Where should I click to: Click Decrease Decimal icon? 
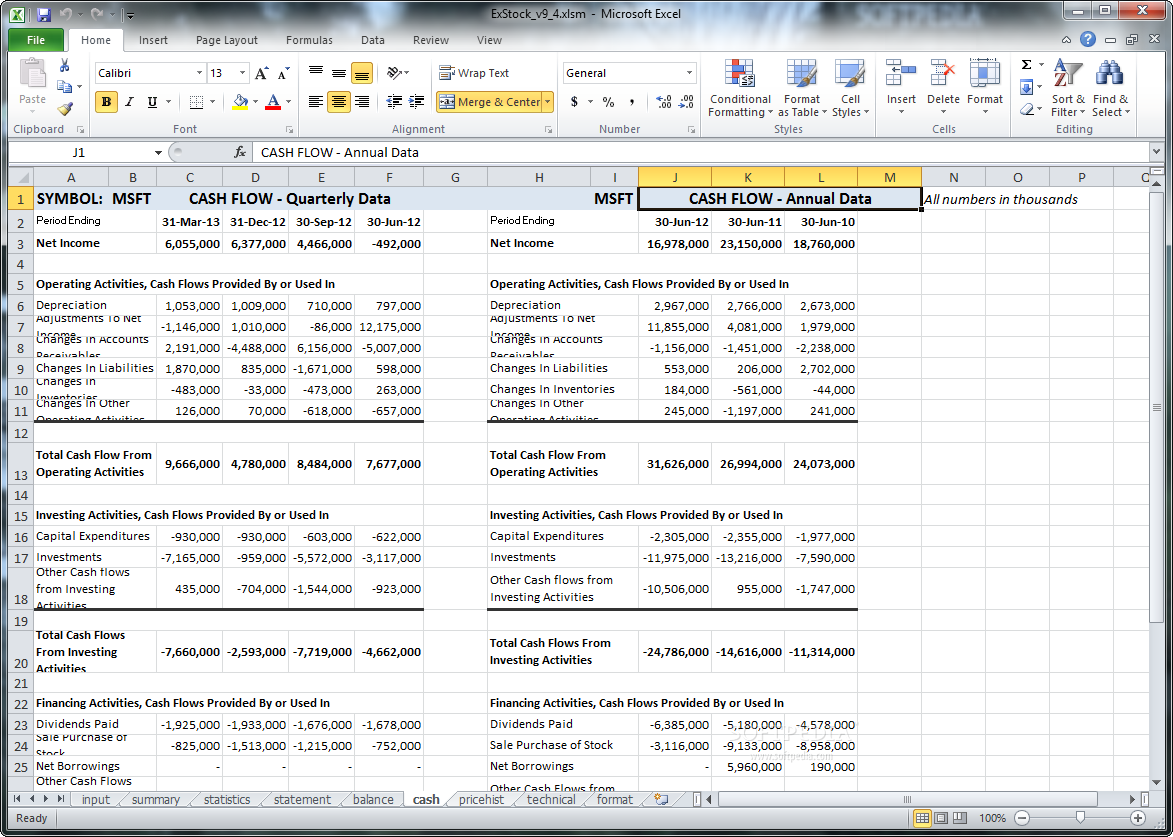pos(686,102)
